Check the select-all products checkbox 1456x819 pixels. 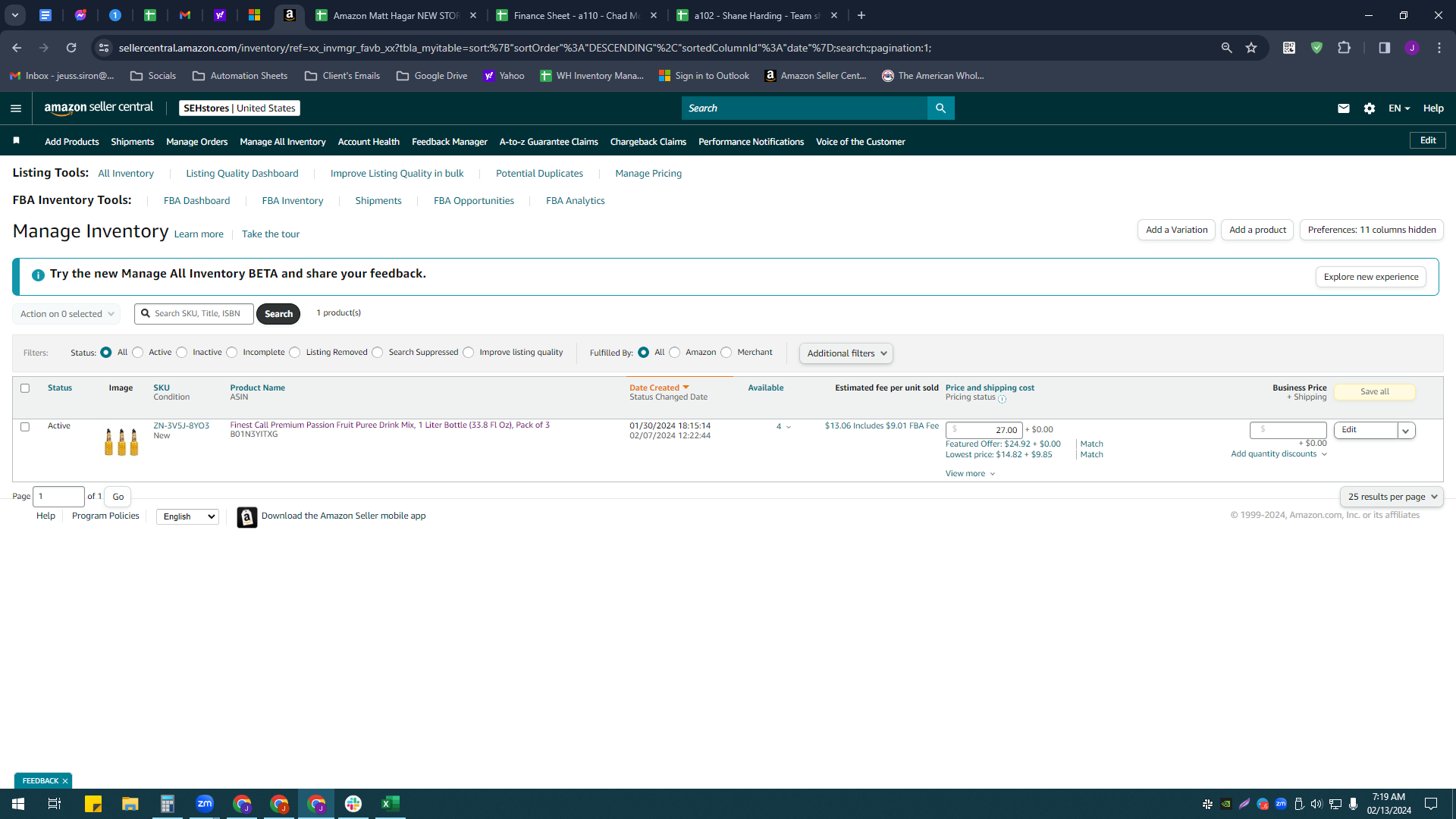click(25, 388)
